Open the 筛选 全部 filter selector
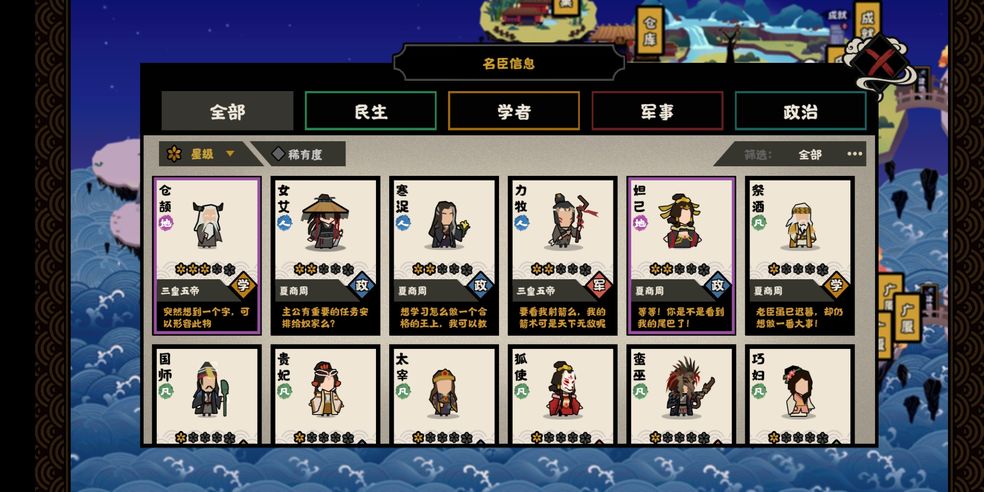Image resolution: width=984 pixels, height=492 pixels. (x=810, y=154)
